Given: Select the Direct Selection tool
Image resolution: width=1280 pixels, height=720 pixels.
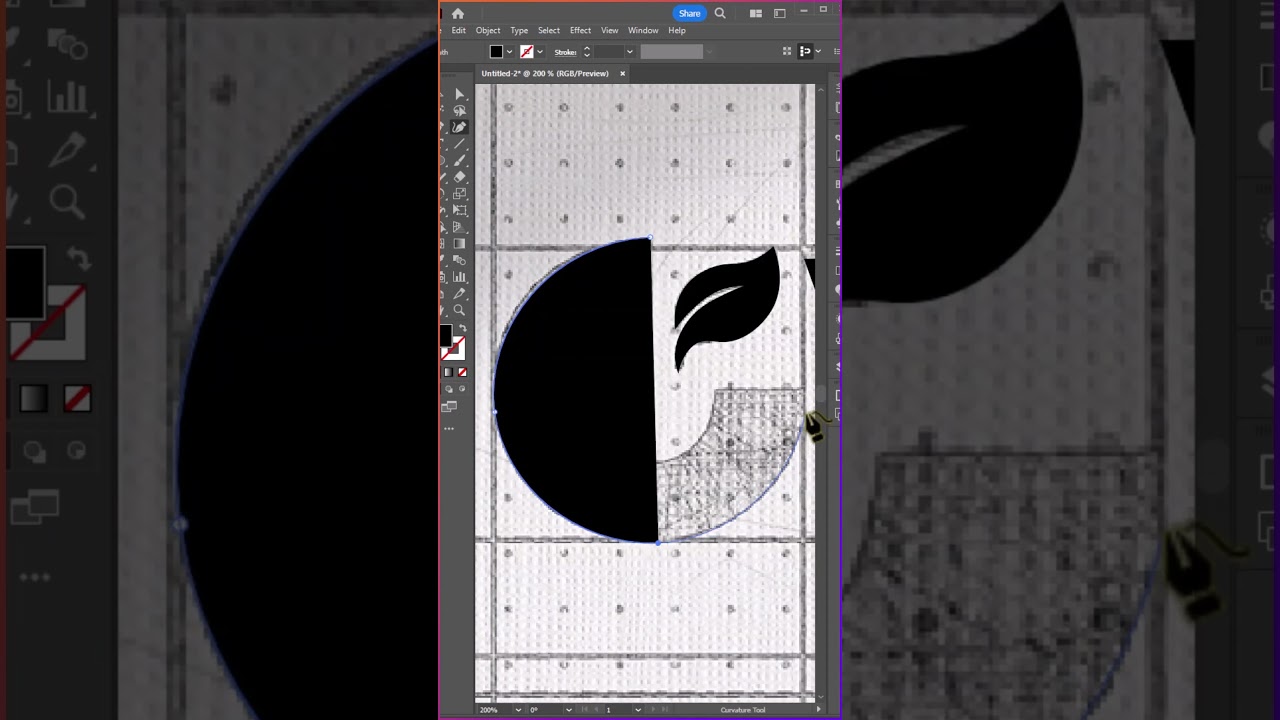Looking at the screenshot, I should 459,94.
